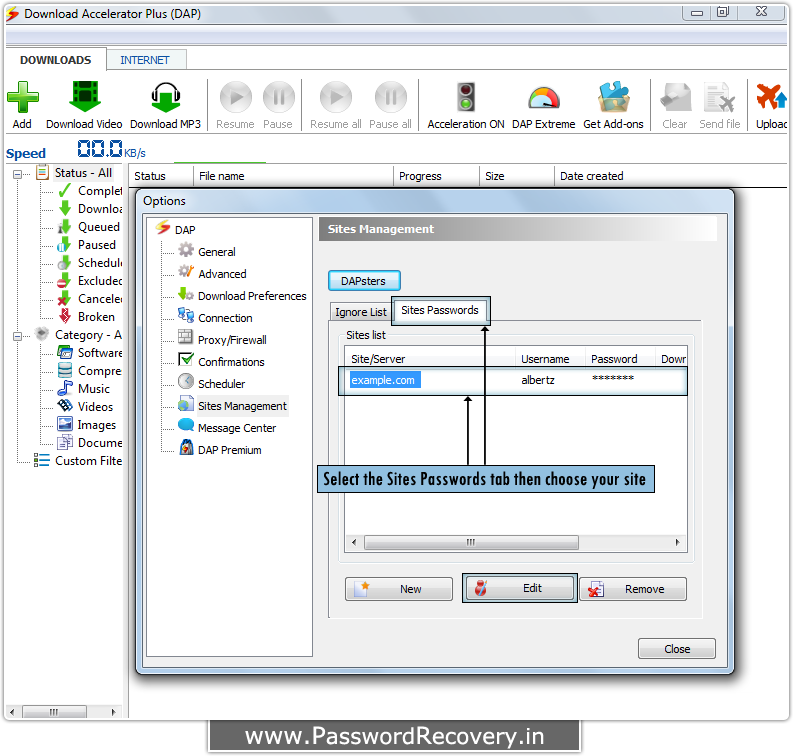793x756 pixels.
Task: Collapse the Category tree node
Action: pos(17,336)
